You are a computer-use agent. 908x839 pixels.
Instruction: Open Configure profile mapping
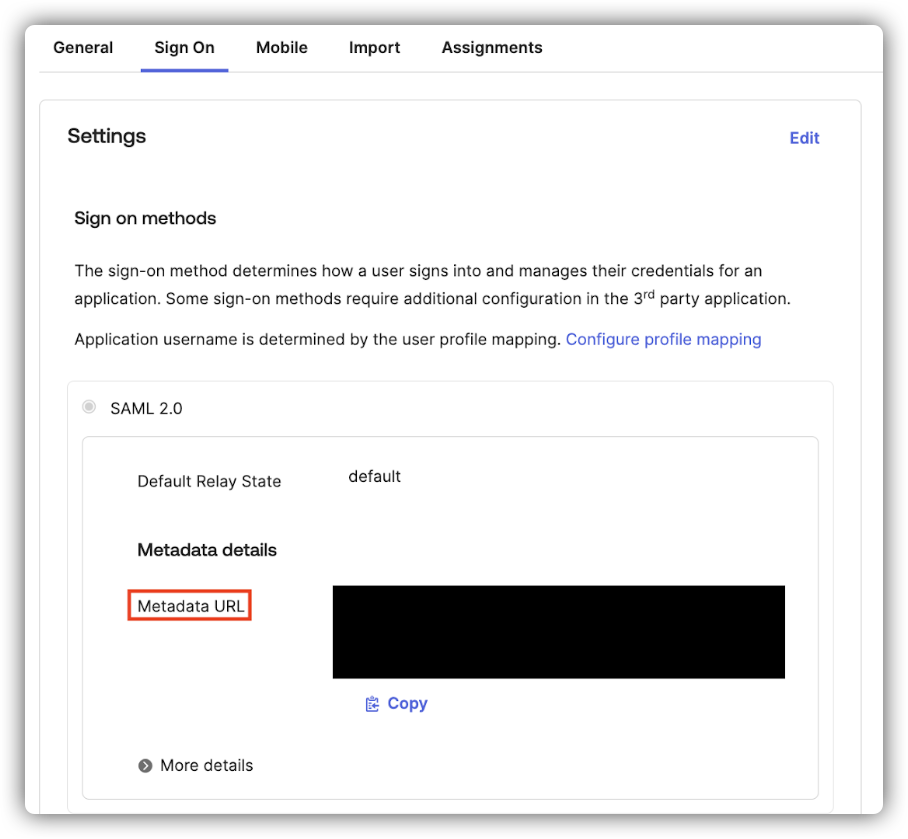[663, 339]
